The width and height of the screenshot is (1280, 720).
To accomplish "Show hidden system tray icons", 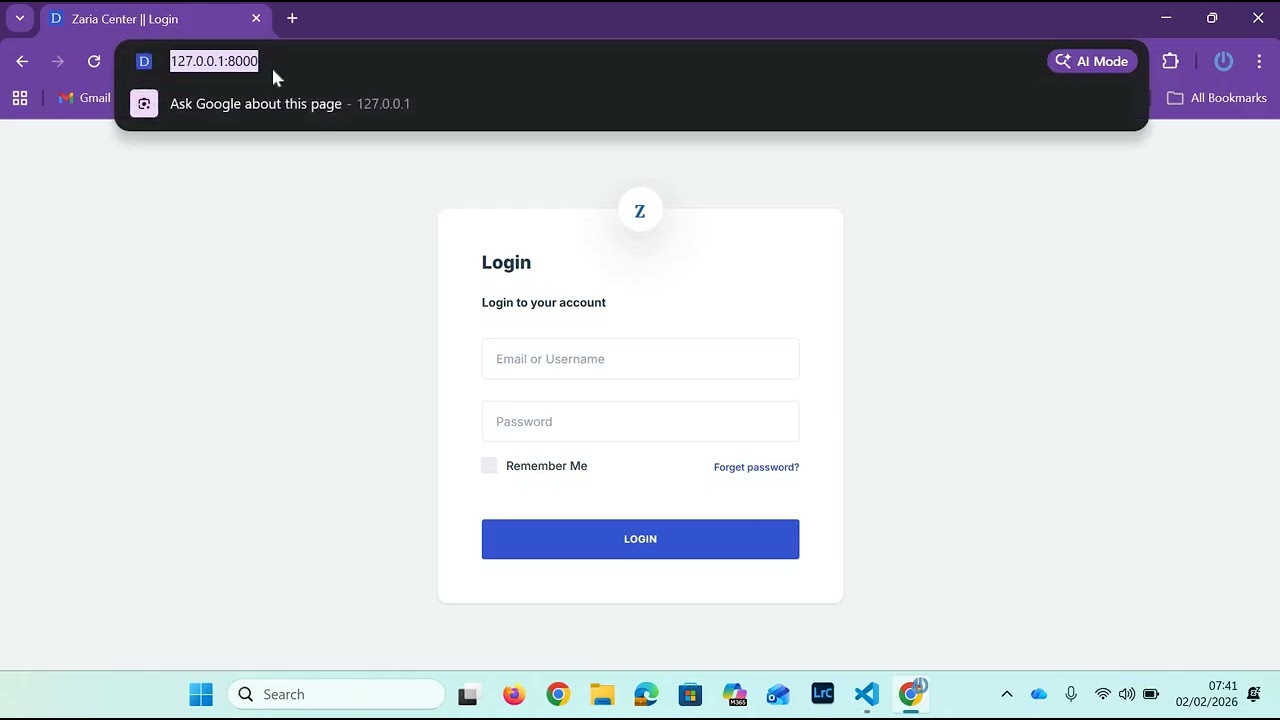I will [1007, 694].
